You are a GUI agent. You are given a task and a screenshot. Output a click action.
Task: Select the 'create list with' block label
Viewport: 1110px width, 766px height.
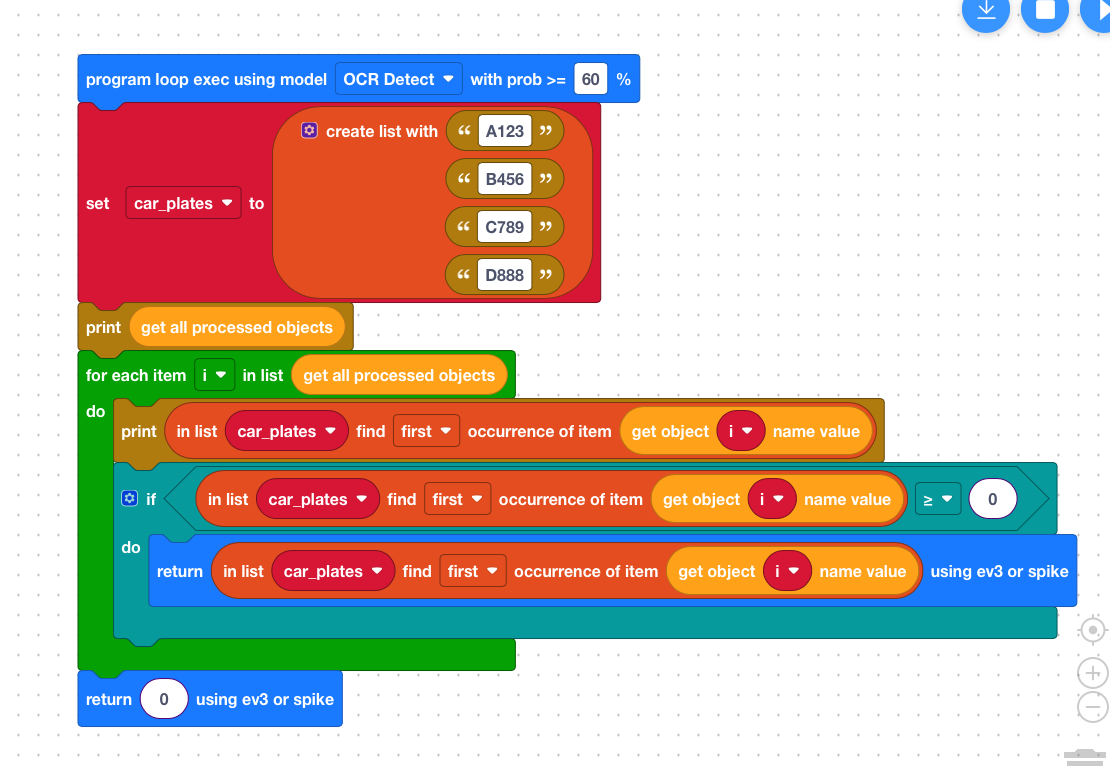pos(382,131)
